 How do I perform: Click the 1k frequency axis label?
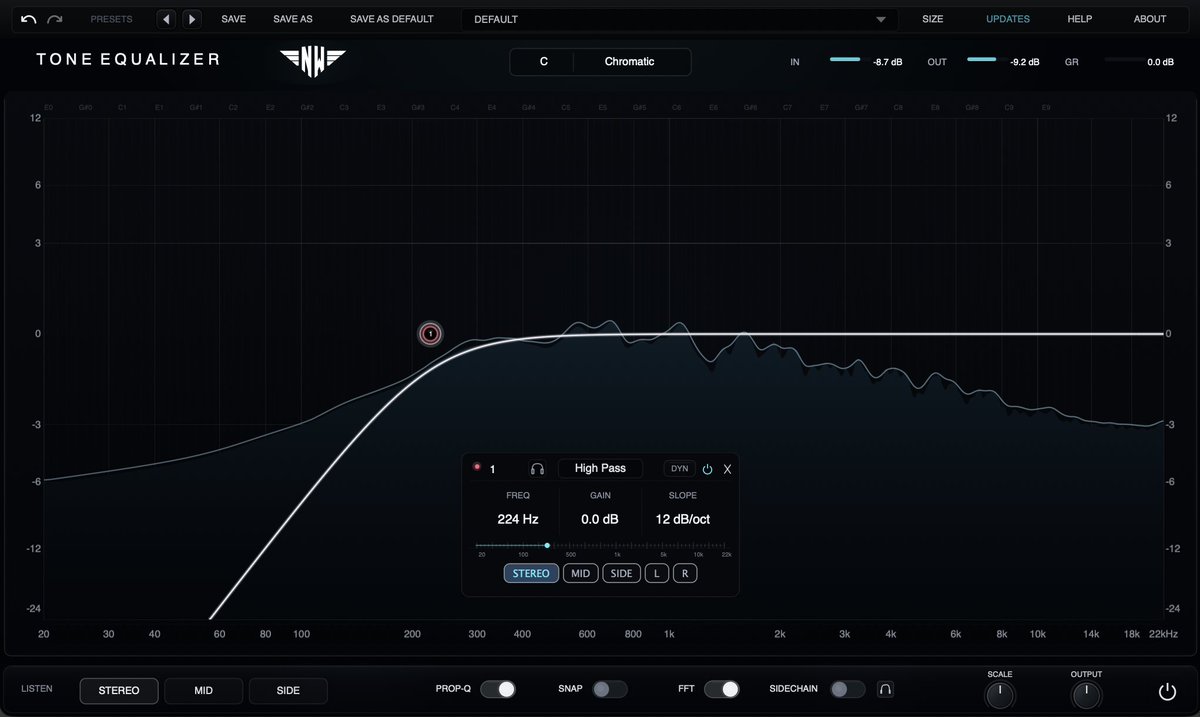point(669,634)
